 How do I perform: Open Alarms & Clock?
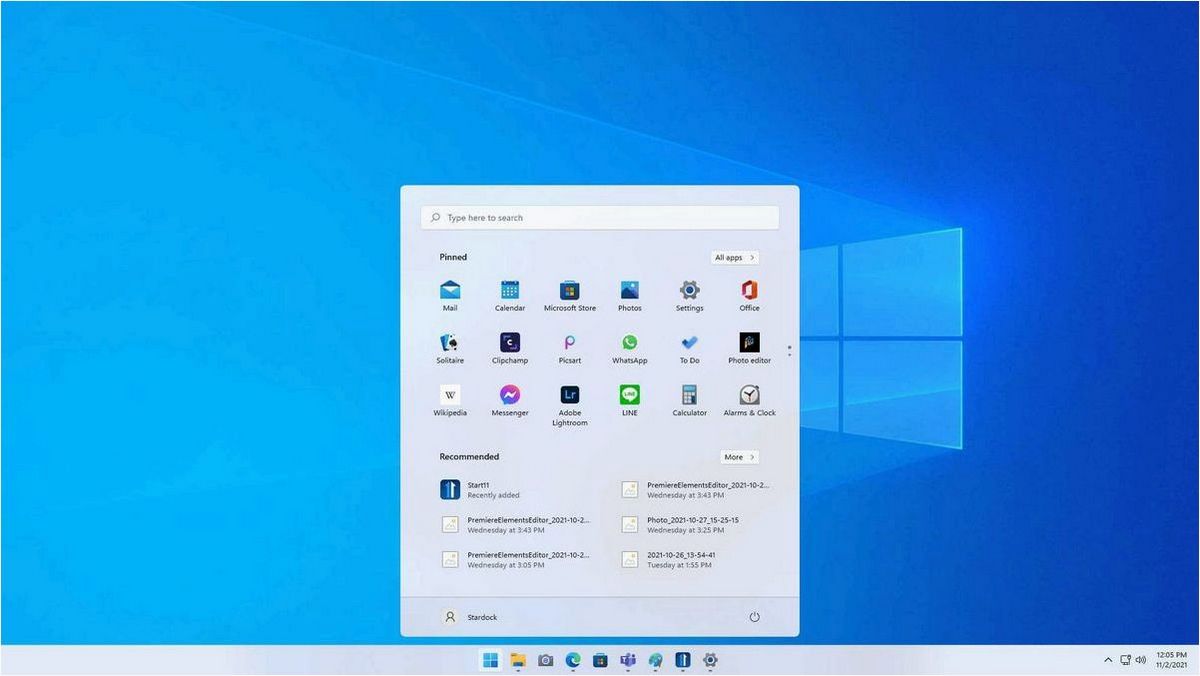pos(750,400)
